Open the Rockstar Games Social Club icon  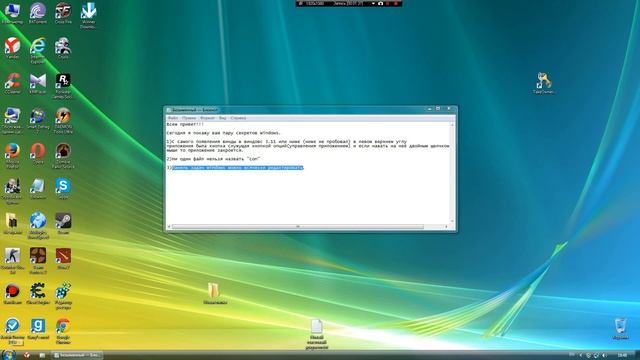coord(63,85)
